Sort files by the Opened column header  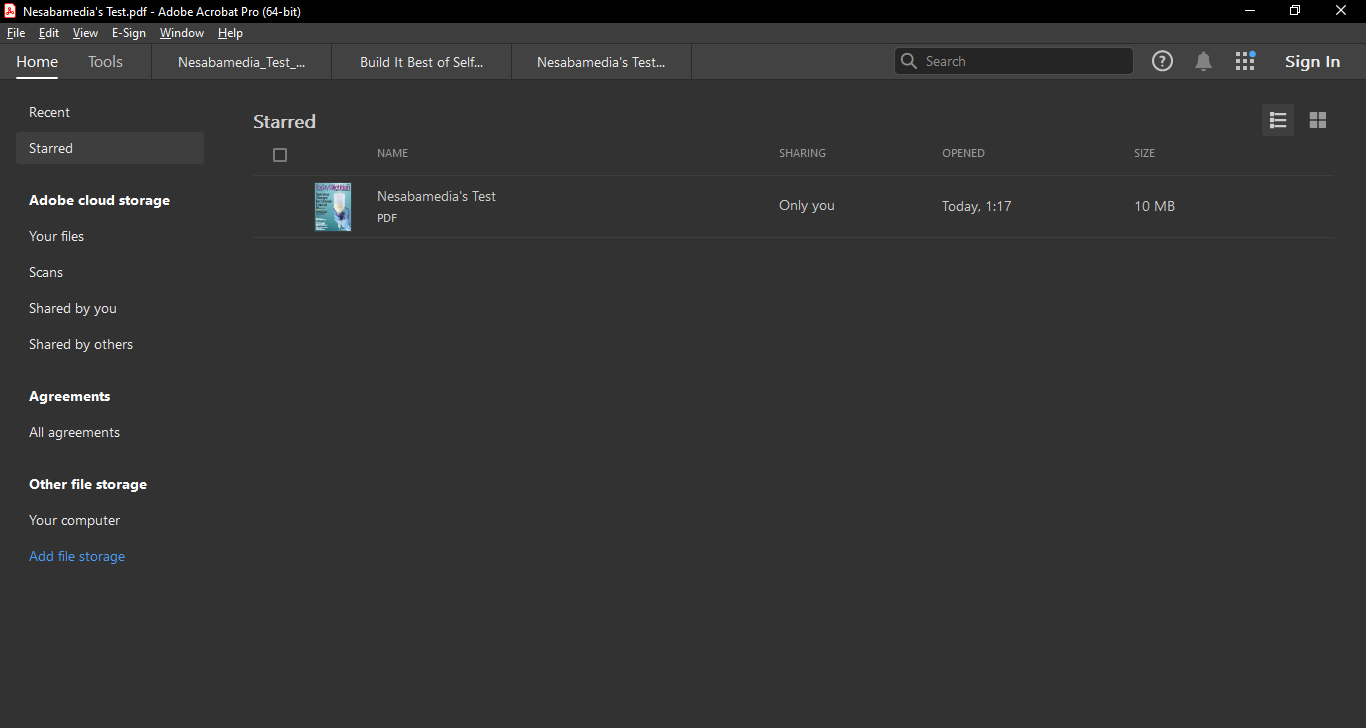(x=963, y=153)
